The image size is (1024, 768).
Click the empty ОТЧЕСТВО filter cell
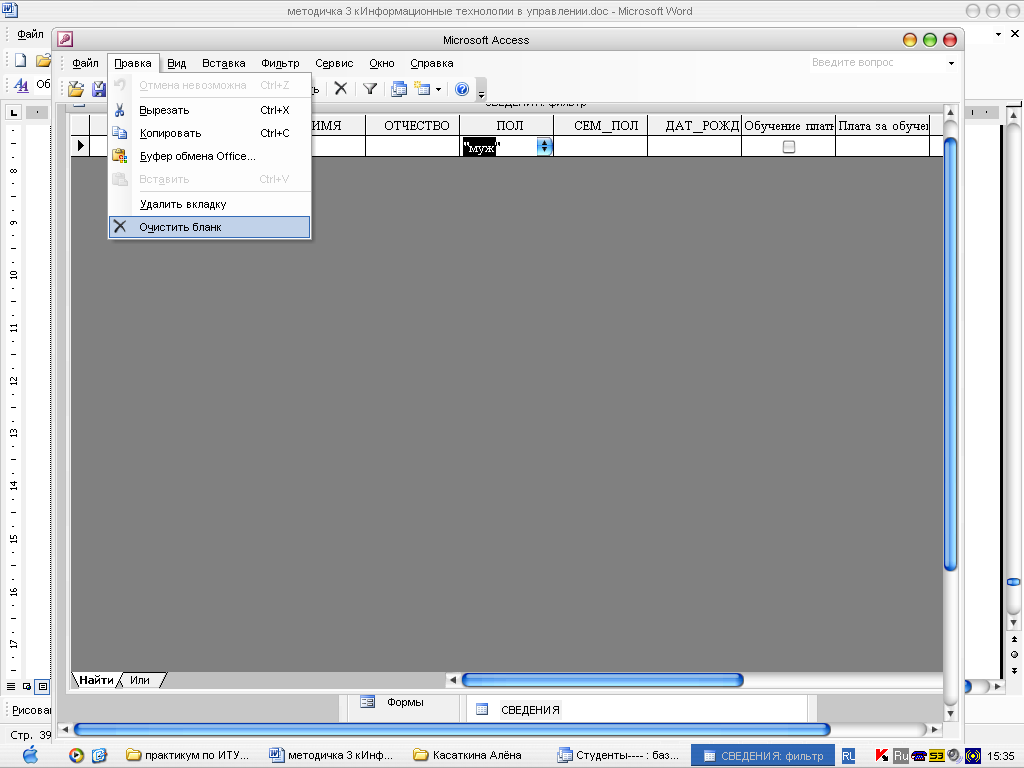[x=413, y=146]
